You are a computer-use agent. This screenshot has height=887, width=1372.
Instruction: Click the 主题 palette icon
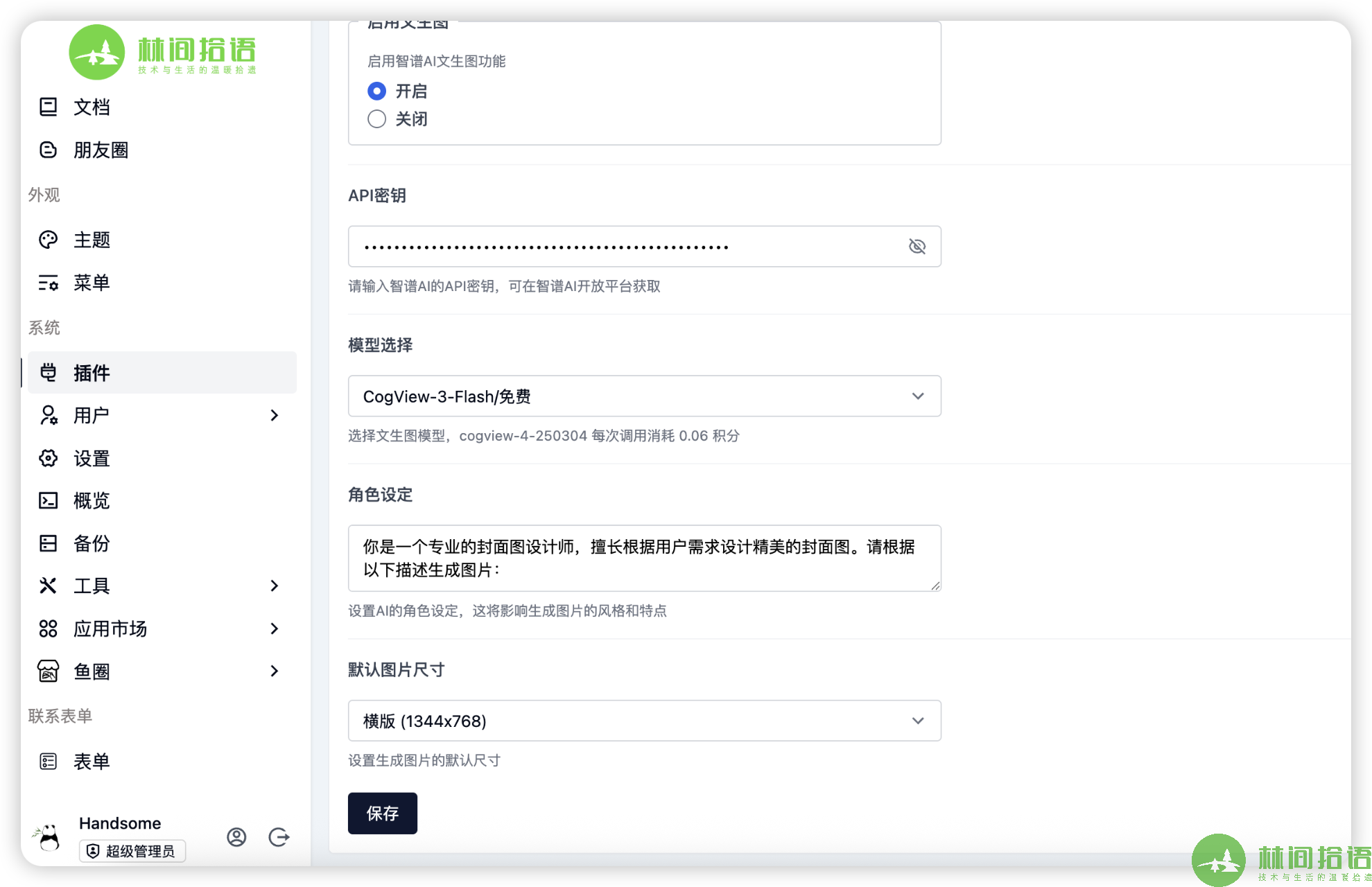[48, 240]
